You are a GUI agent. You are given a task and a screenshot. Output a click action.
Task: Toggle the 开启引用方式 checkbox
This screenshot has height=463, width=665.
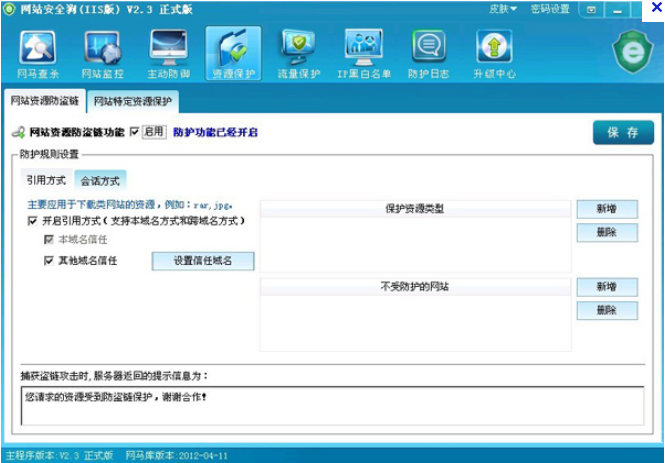click(x=33, y=220)
